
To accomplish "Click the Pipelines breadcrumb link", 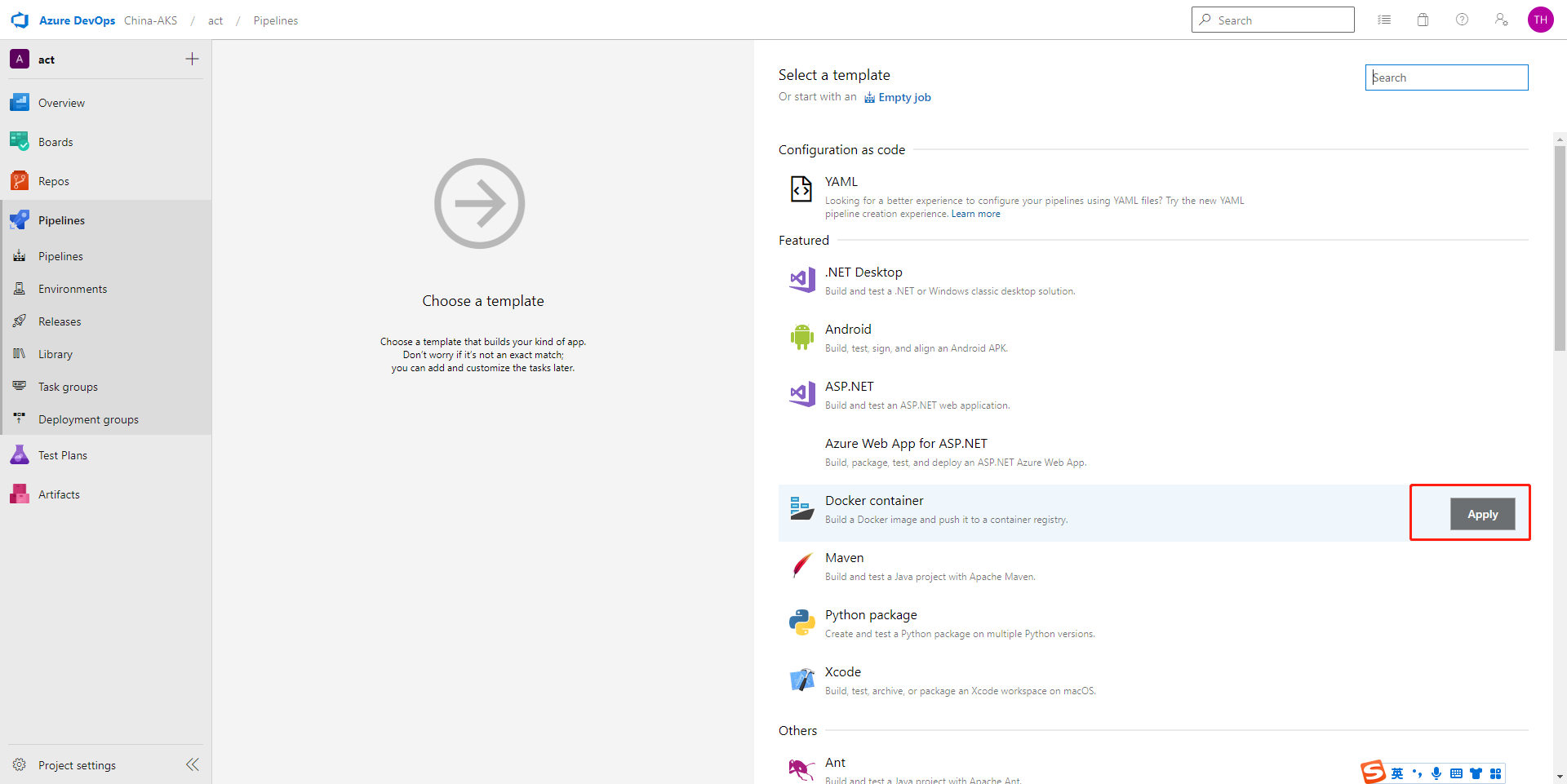I will (x=276, y=20).
